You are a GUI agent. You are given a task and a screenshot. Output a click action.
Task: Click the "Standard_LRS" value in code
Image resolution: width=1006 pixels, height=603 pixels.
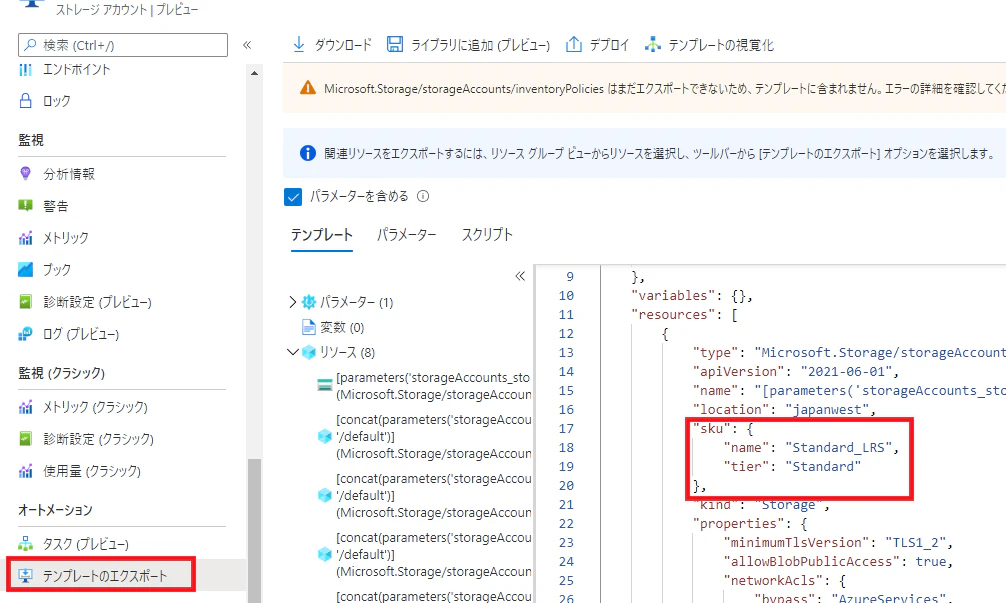(839, 448)
